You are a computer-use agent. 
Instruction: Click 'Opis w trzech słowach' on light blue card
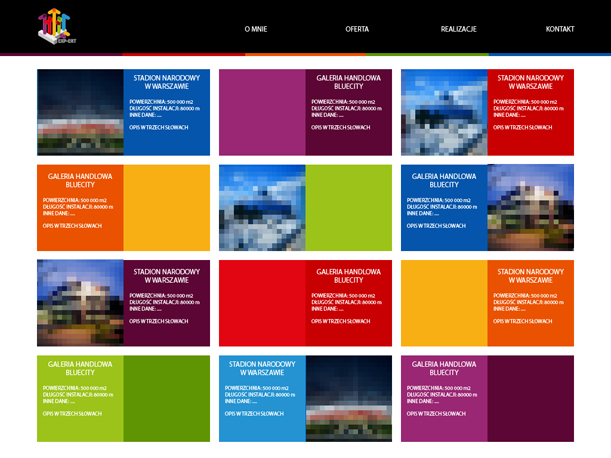click(254, 414)
